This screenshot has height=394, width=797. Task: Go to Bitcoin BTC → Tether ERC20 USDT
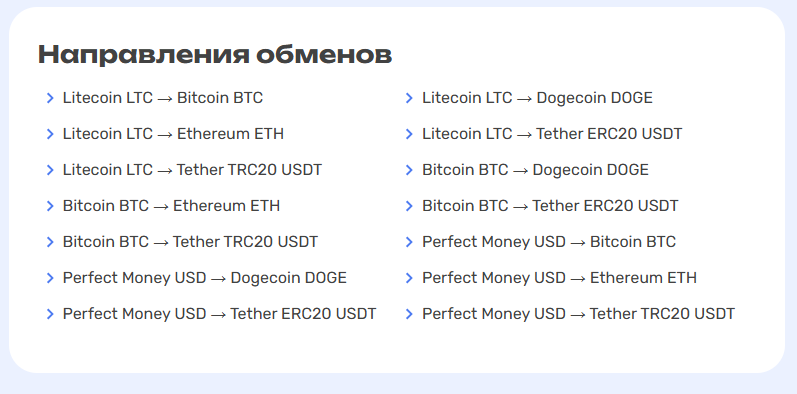point(550,206)
